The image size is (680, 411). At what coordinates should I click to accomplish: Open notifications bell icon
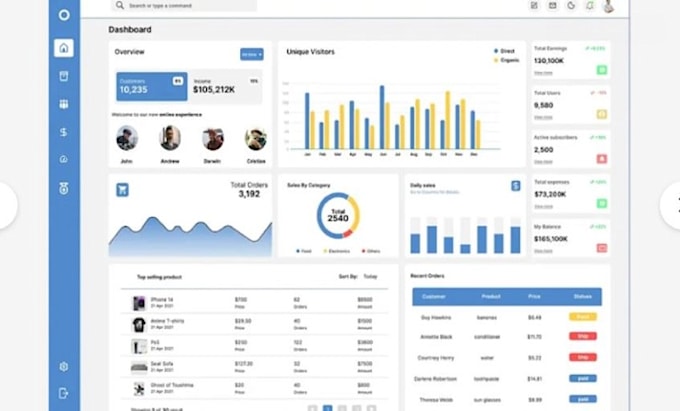coord(590,6)
